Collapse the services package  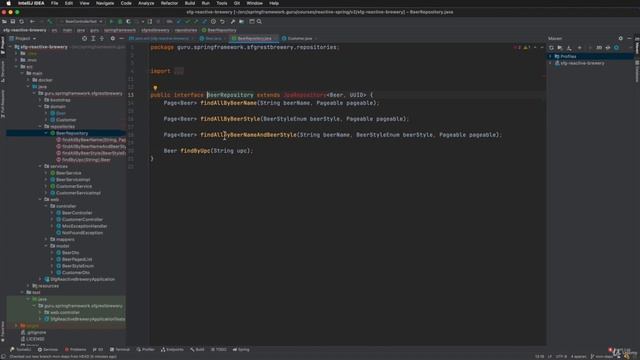click(x=40, y=166)
